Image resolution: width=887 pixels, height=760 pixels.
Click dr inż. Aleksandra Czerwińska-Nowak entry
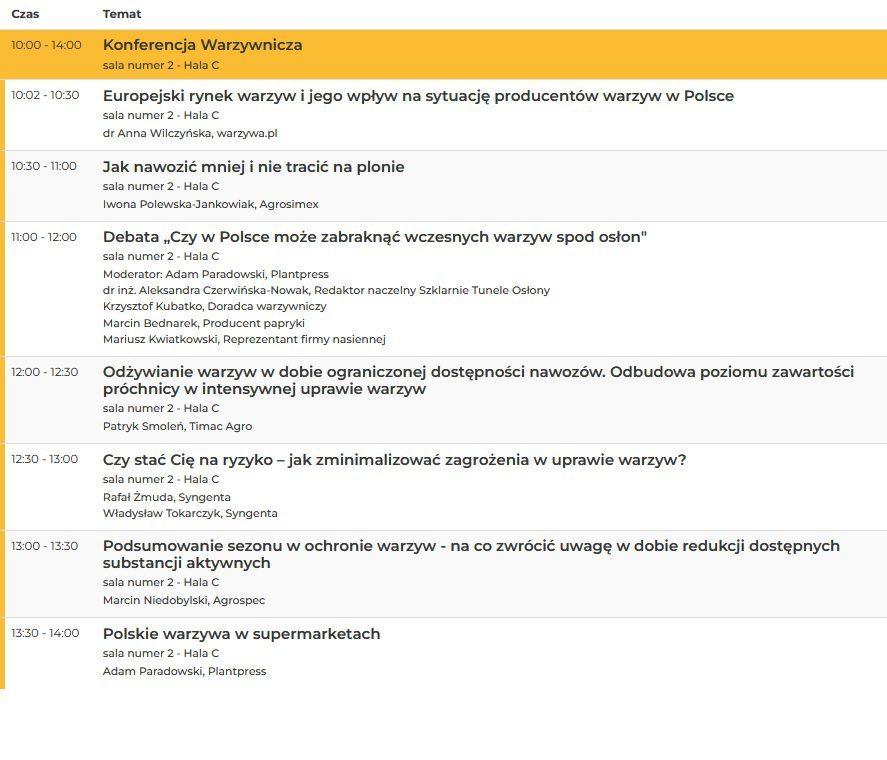point(326,290)
